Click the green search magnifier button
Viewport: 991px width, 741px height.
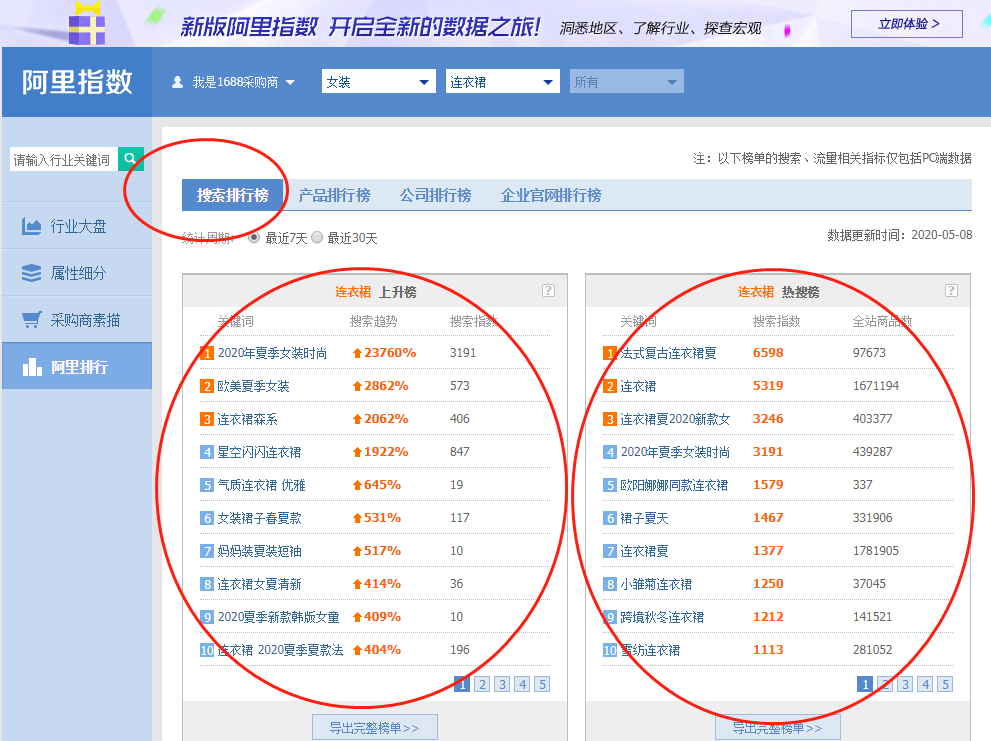[x=131, y=159]
